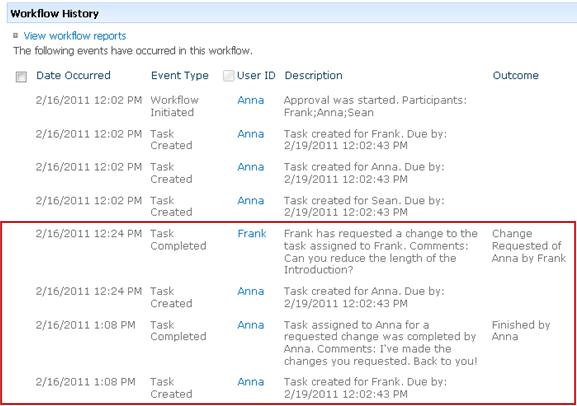Open Anna link in Task created for Sean row
The width and height of the screenshot is (577, 406).
click(251, 200)
